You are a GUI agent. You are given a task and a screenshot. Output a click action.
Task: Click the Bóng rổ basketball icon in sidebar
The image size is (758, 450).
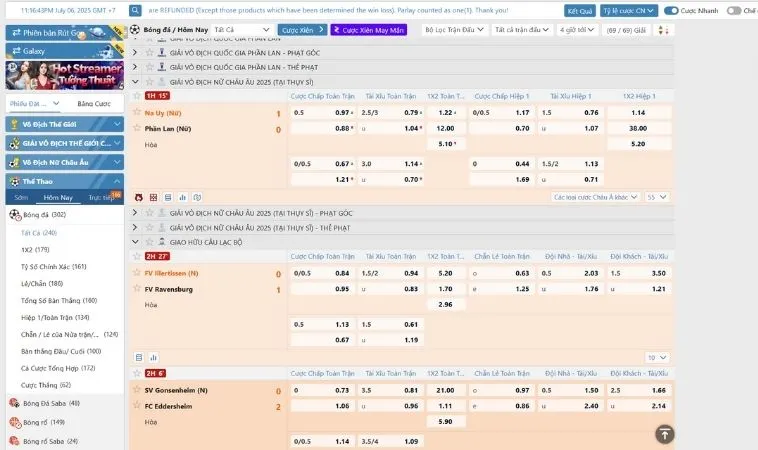(15, 422)
